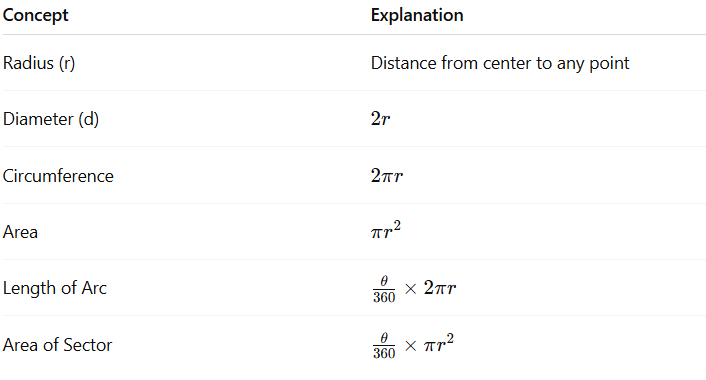The width and height of the screenshot is (706, 380).
Task: Select the Area of Sector label
Action: 57,345
